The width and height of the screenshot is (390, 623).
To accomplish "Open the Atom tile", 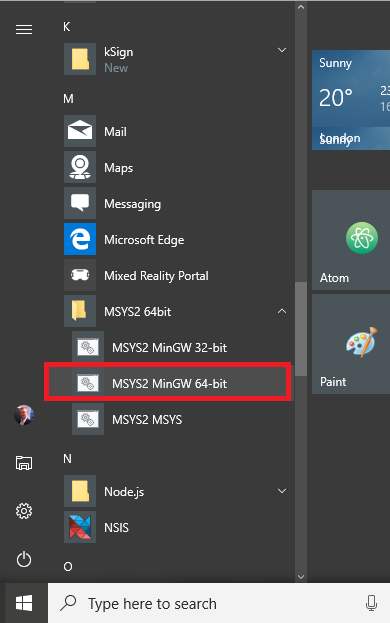I will coord(351,240).
